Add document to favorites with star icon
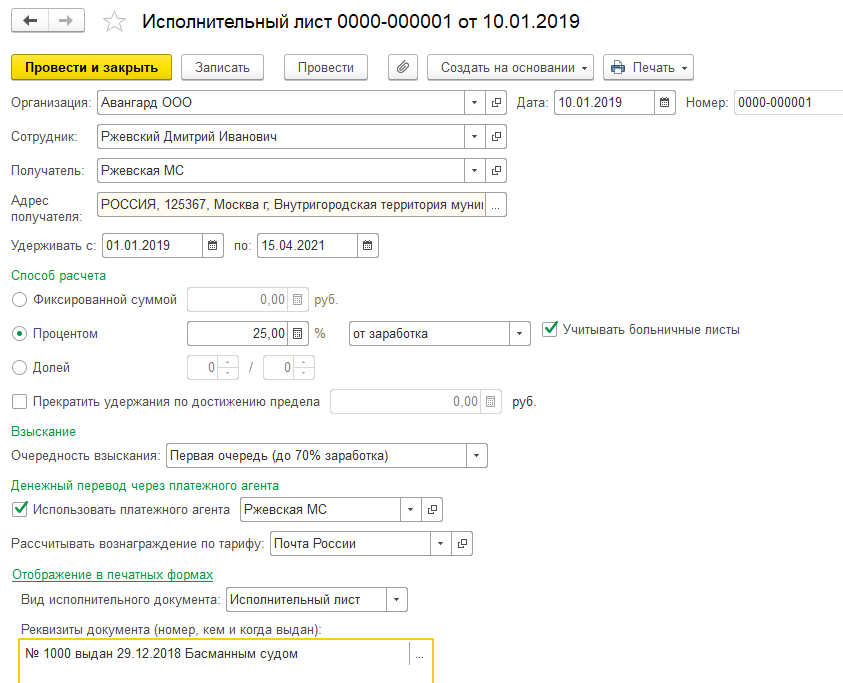This screenshot has height=683, width=843. [114, 22]
